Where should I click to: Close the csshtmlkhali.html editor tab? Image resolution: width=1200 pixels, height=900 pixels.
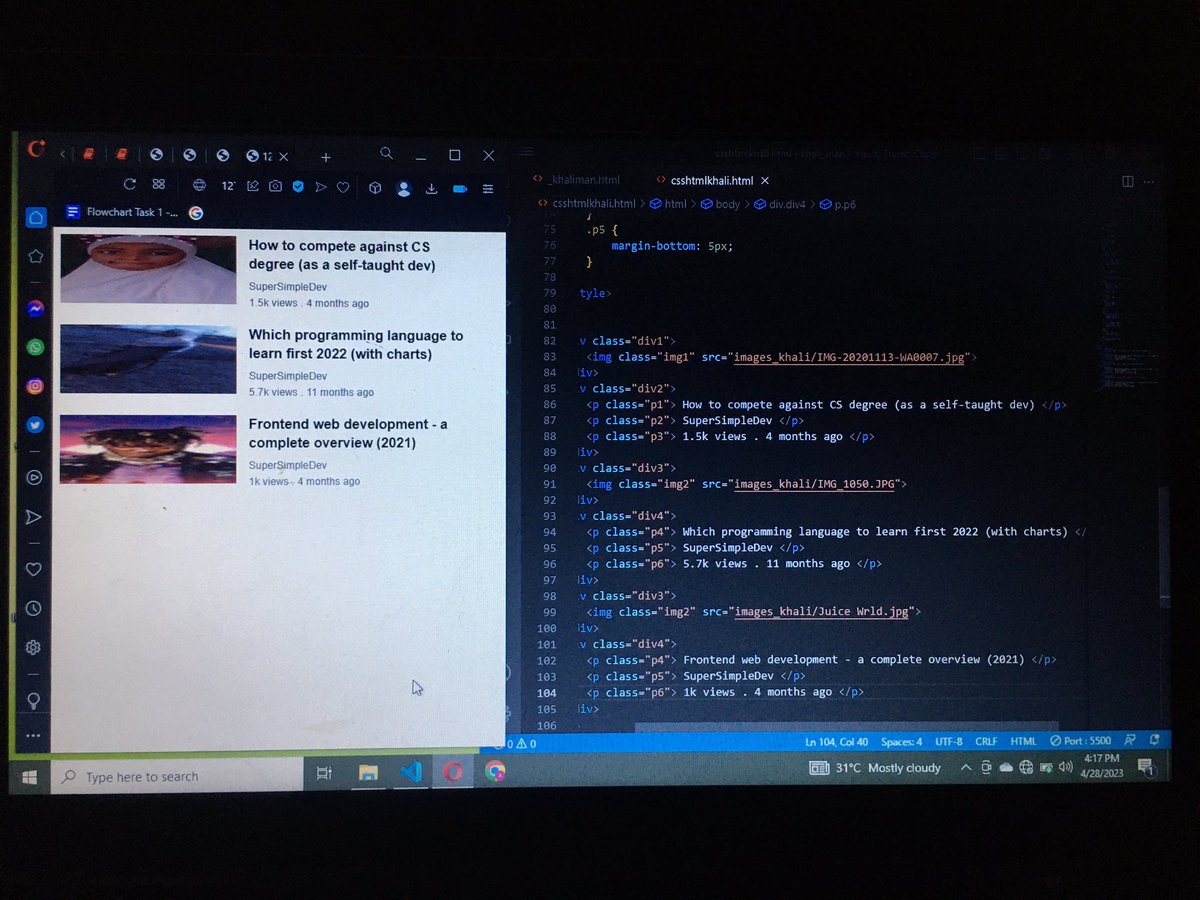(765, 181)
